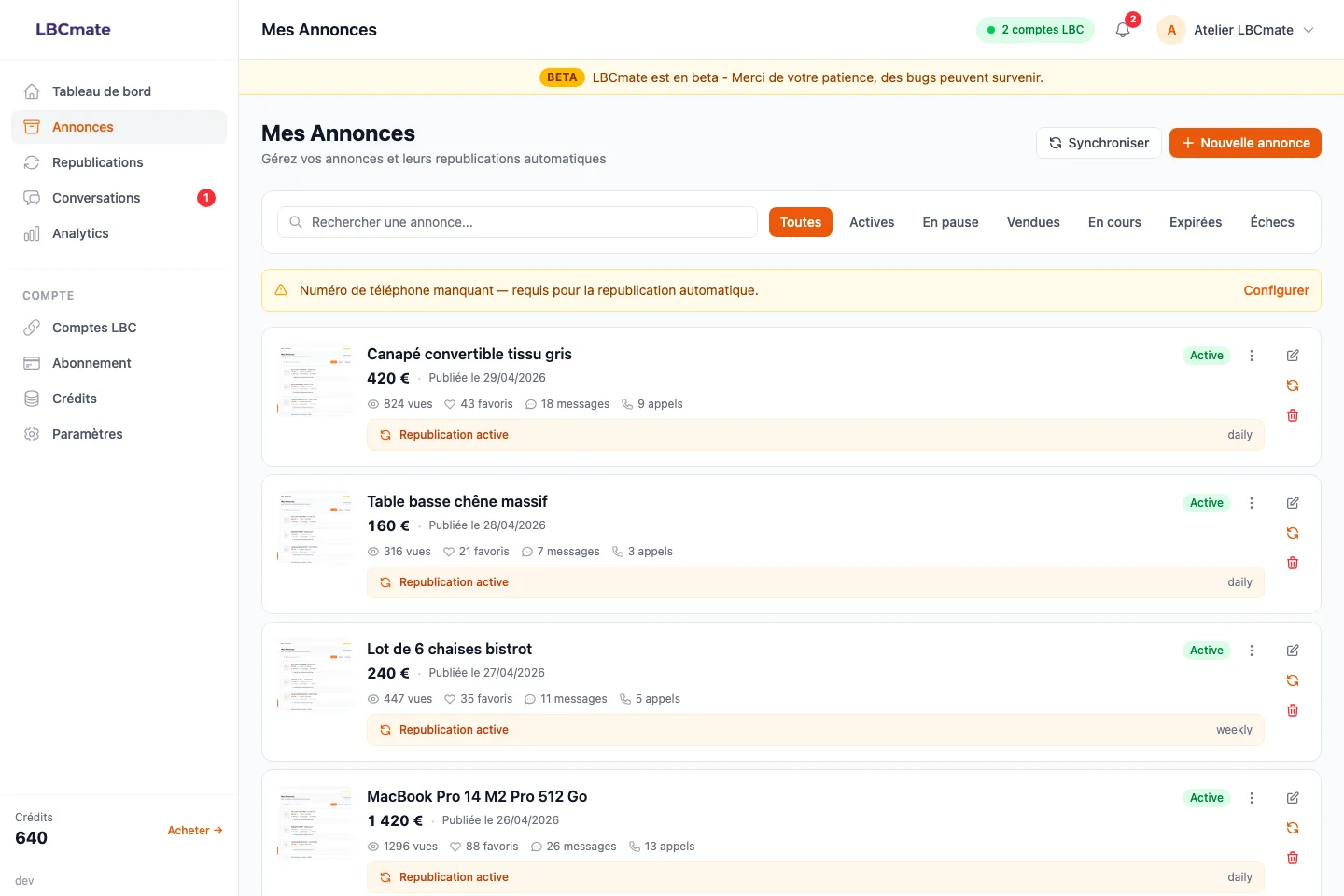Click the 88 favoris stat
Screen dimensions: 1344x896
483,847
